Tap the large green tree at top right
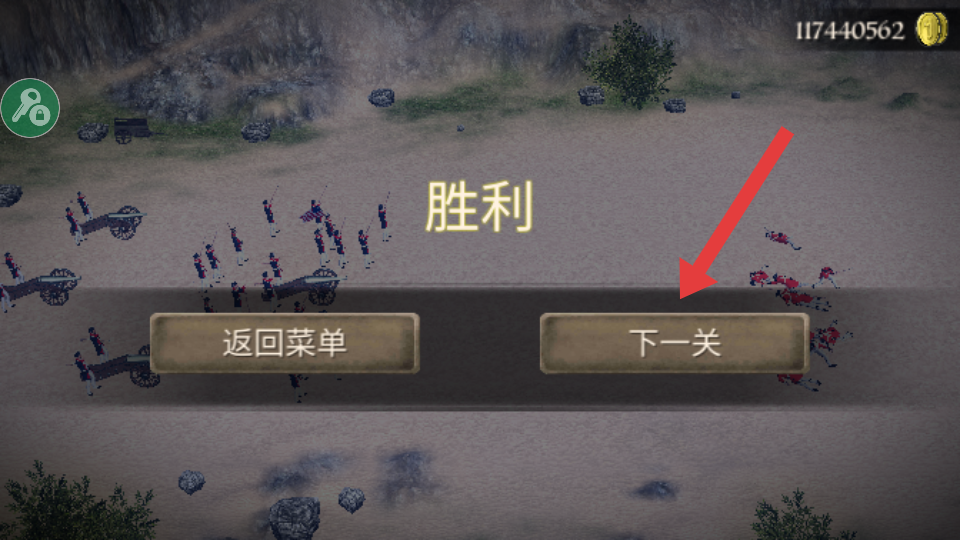This screenshot has width=960, height=540. (631, 64)
